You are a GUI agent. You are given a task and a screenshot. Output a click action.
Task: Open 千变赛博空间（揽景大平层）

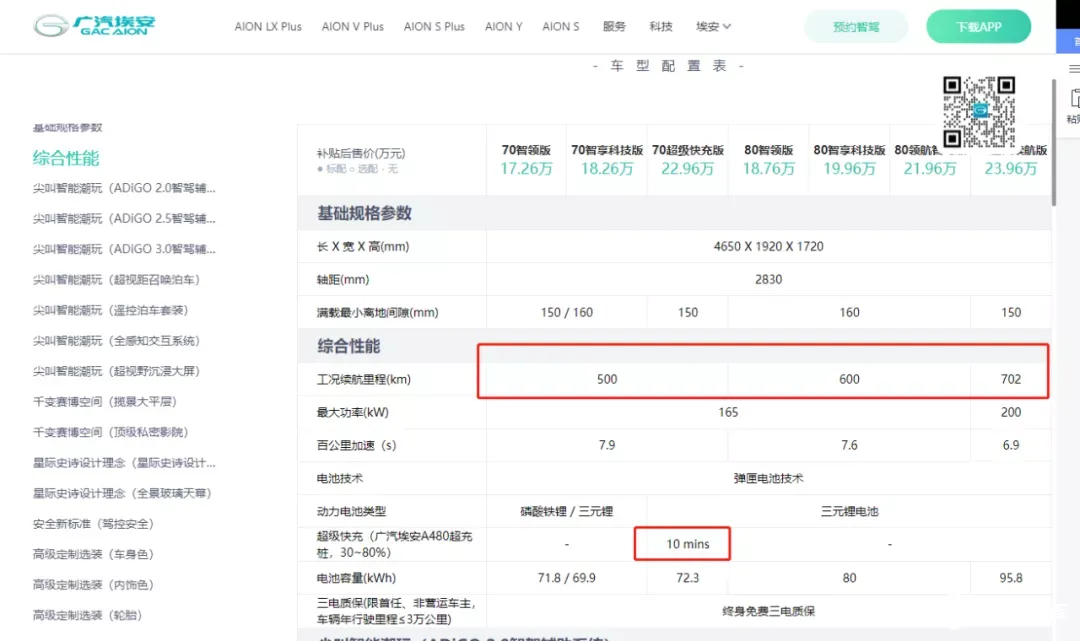tap(105, 401)
